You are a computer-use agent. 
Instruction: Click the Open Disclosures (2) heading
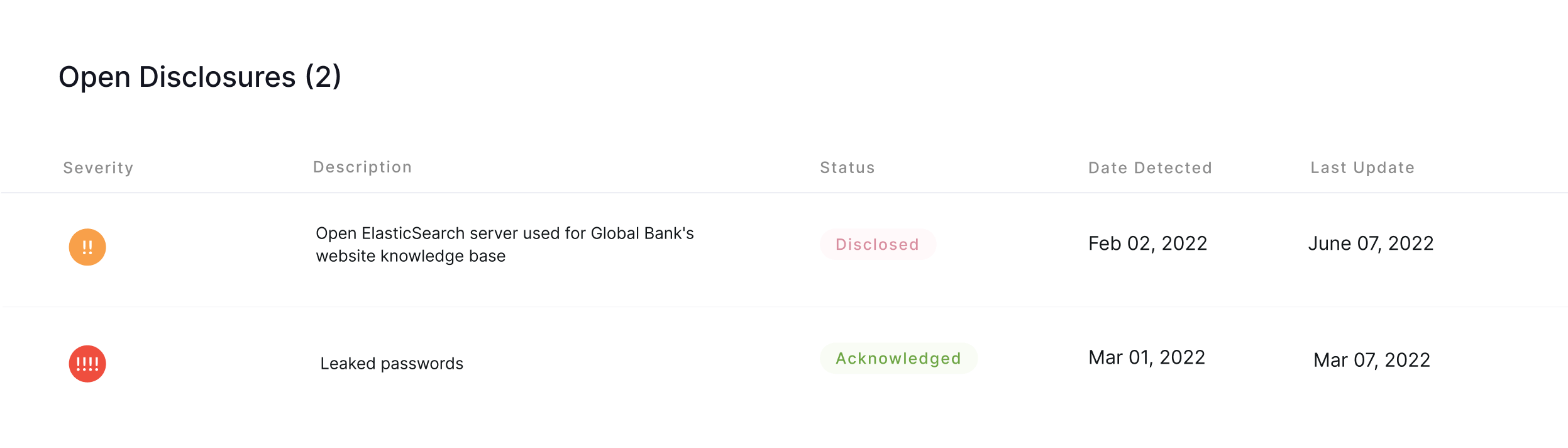pos(200,77)
